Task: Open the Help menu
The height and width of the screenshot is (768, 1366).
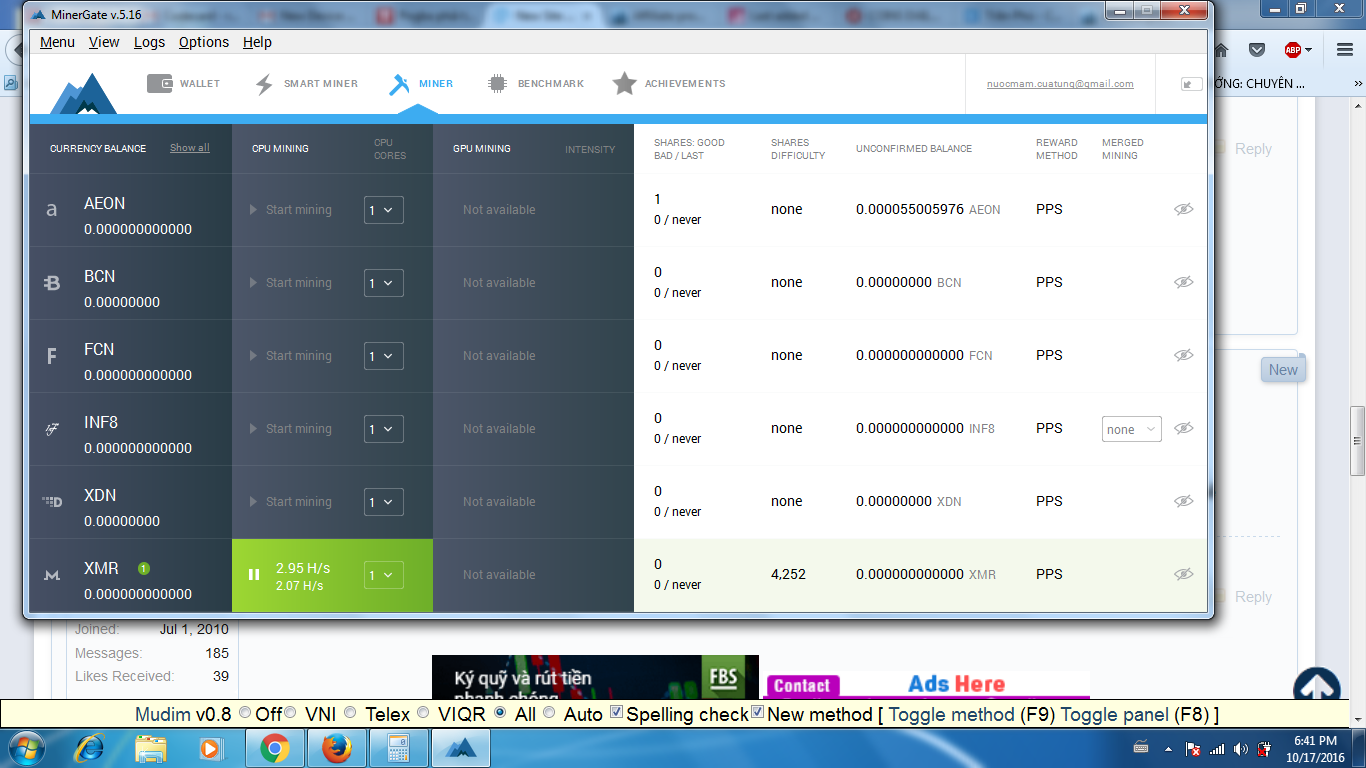Action: (x=257, y=42)
